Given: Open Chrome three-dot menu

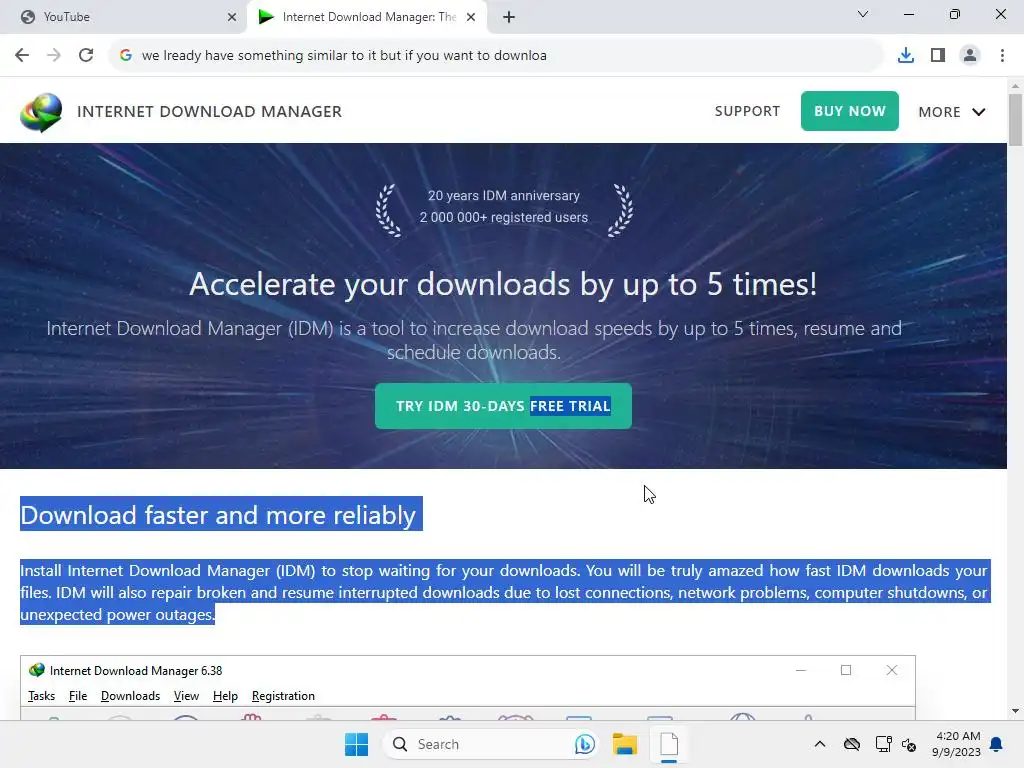Looking at the screenshot, I should pyautogui.click(x=1002, y=55).
